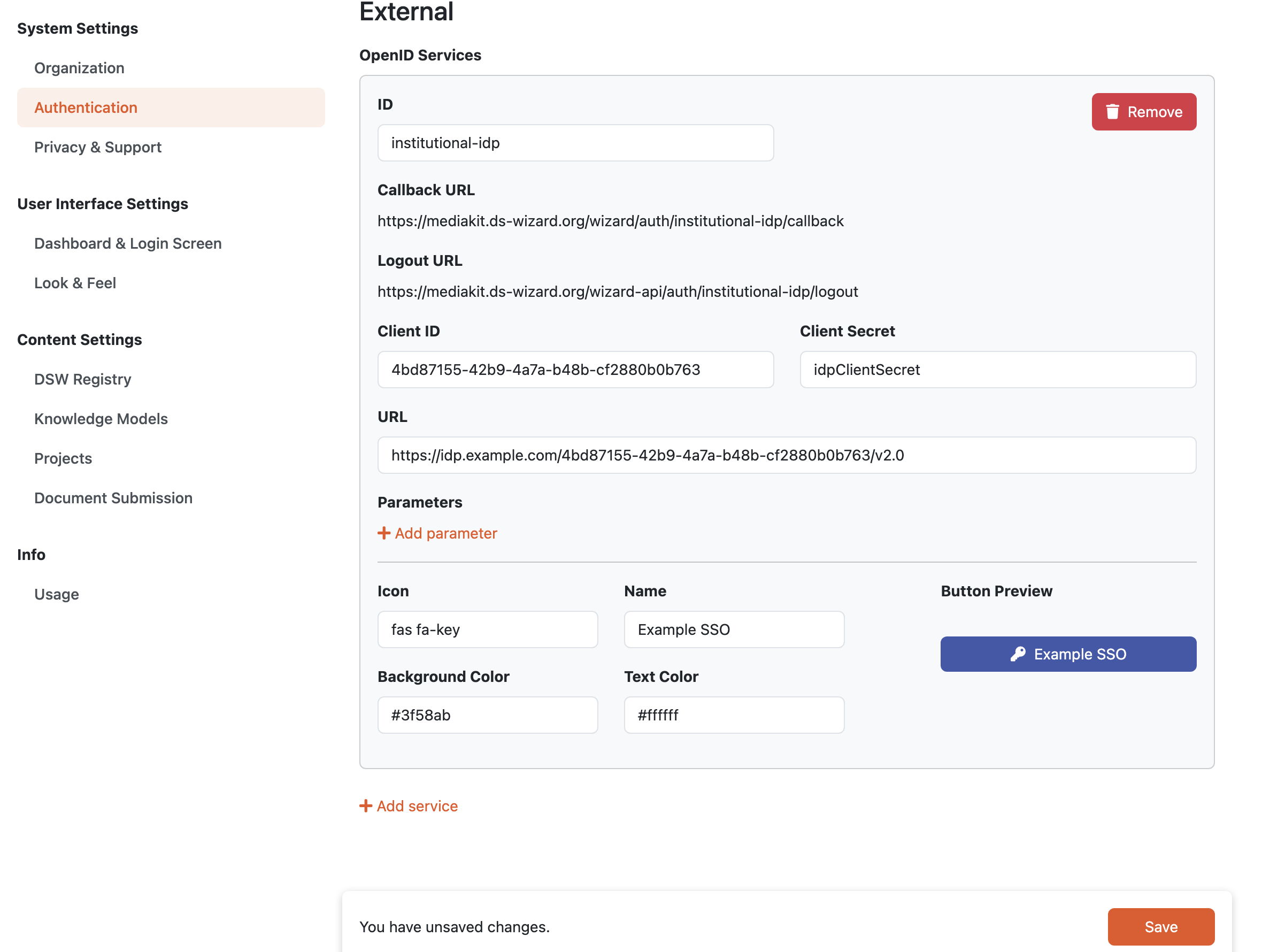This screenshot has height=952, width=1262.
Task: Save the unsaved changes
Action: coord(1161,927)
